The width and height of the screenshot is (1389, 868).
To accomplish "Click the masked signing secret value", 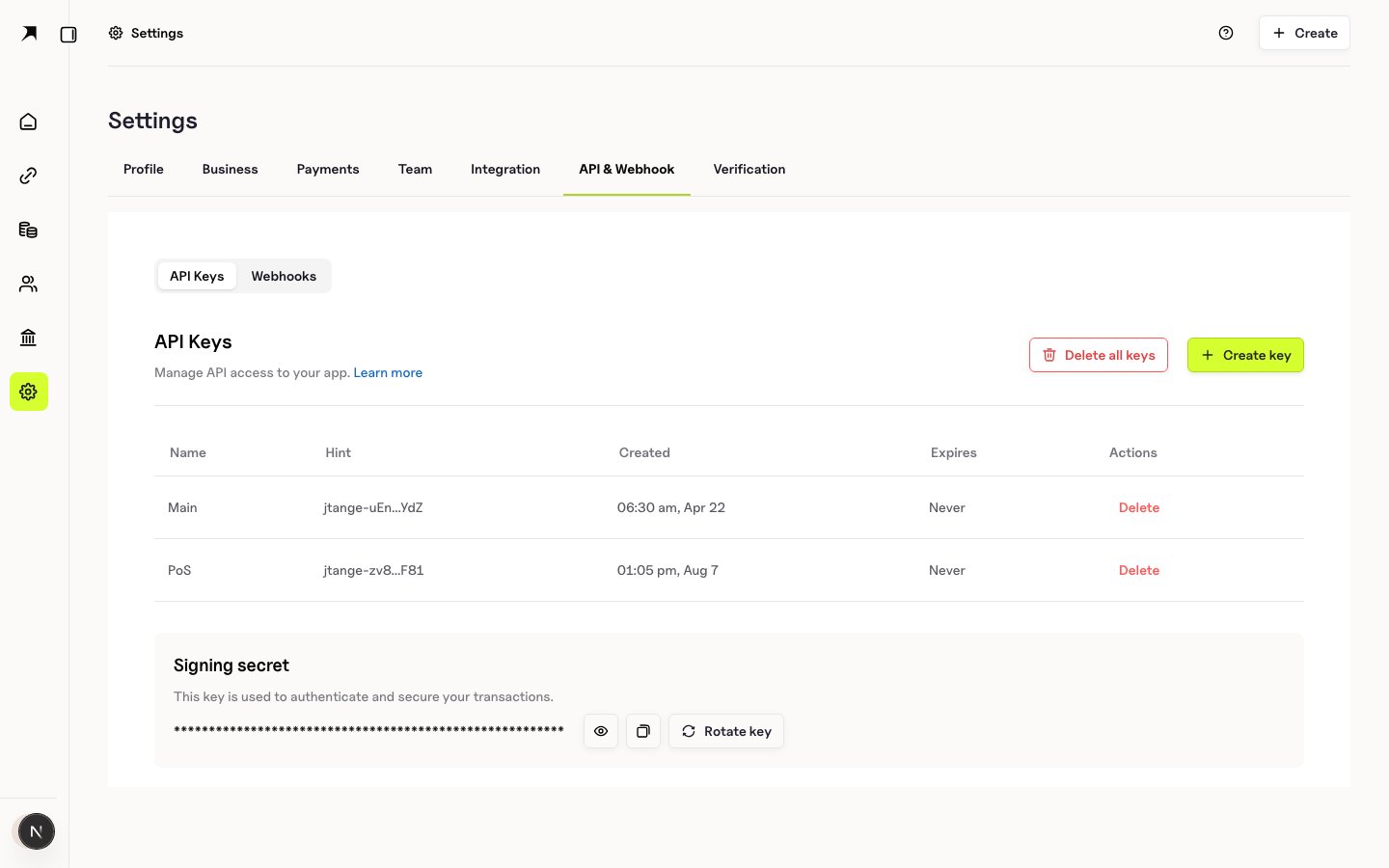I will (368, 730).
